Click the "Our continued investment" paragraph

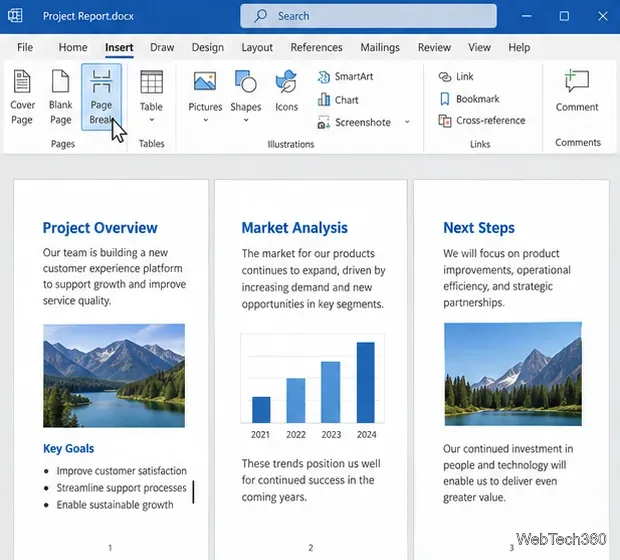508,473
